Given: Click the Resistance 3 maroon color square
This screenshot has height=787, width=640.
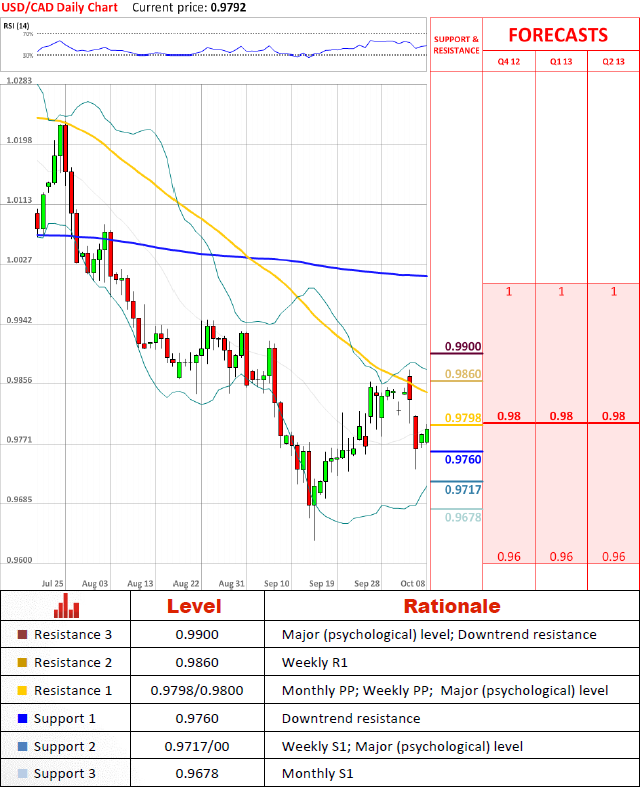Looking at the screenshot, I should point(23,634).
